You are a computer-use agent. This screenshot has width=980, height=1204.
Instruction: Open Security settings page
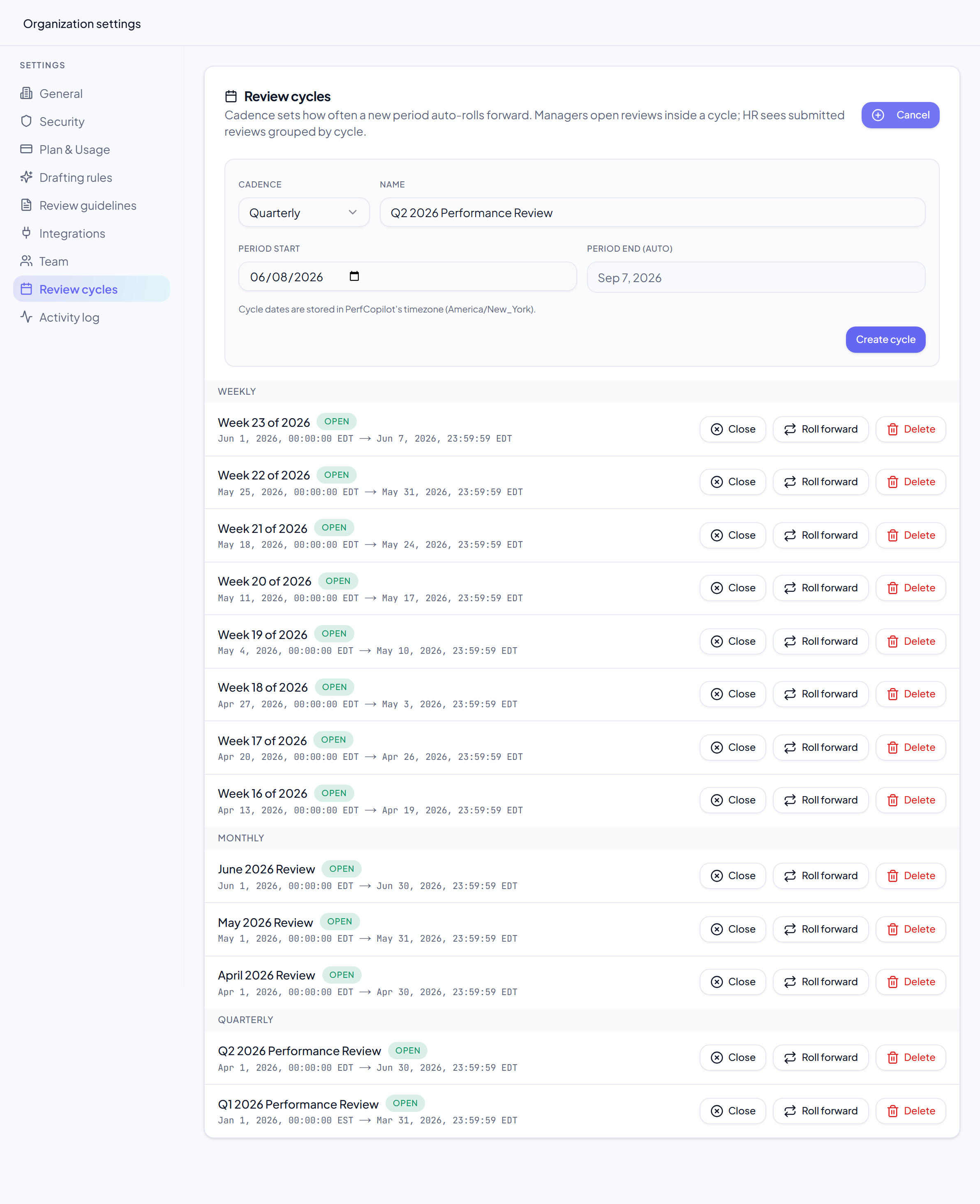tap(91, 121)
